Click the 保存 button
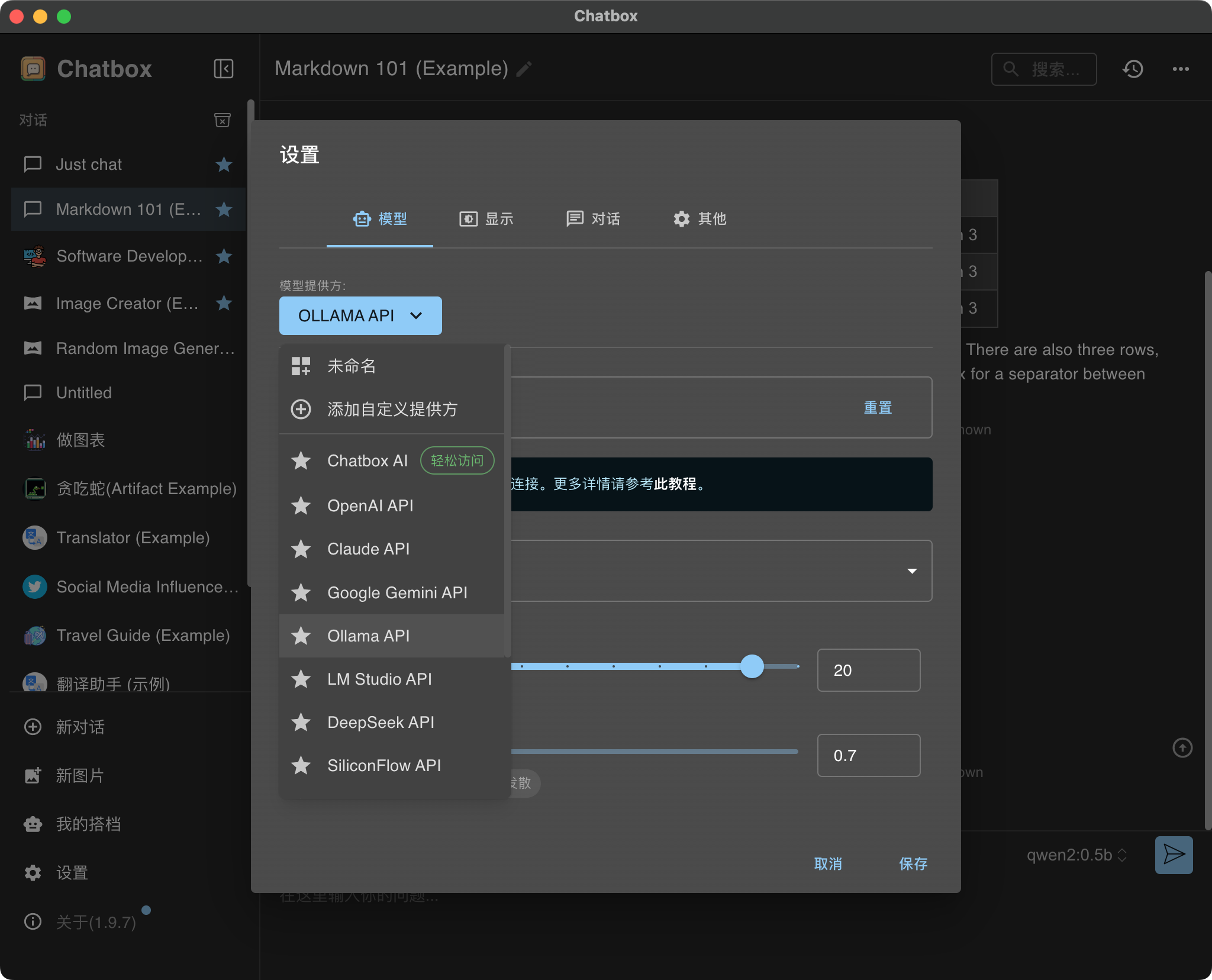1212x980 pixels. [913, 864]
